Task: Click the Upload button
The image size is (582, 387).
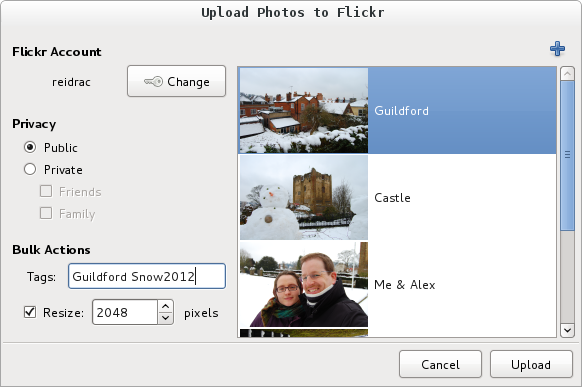Action: (x=531, y=364)
